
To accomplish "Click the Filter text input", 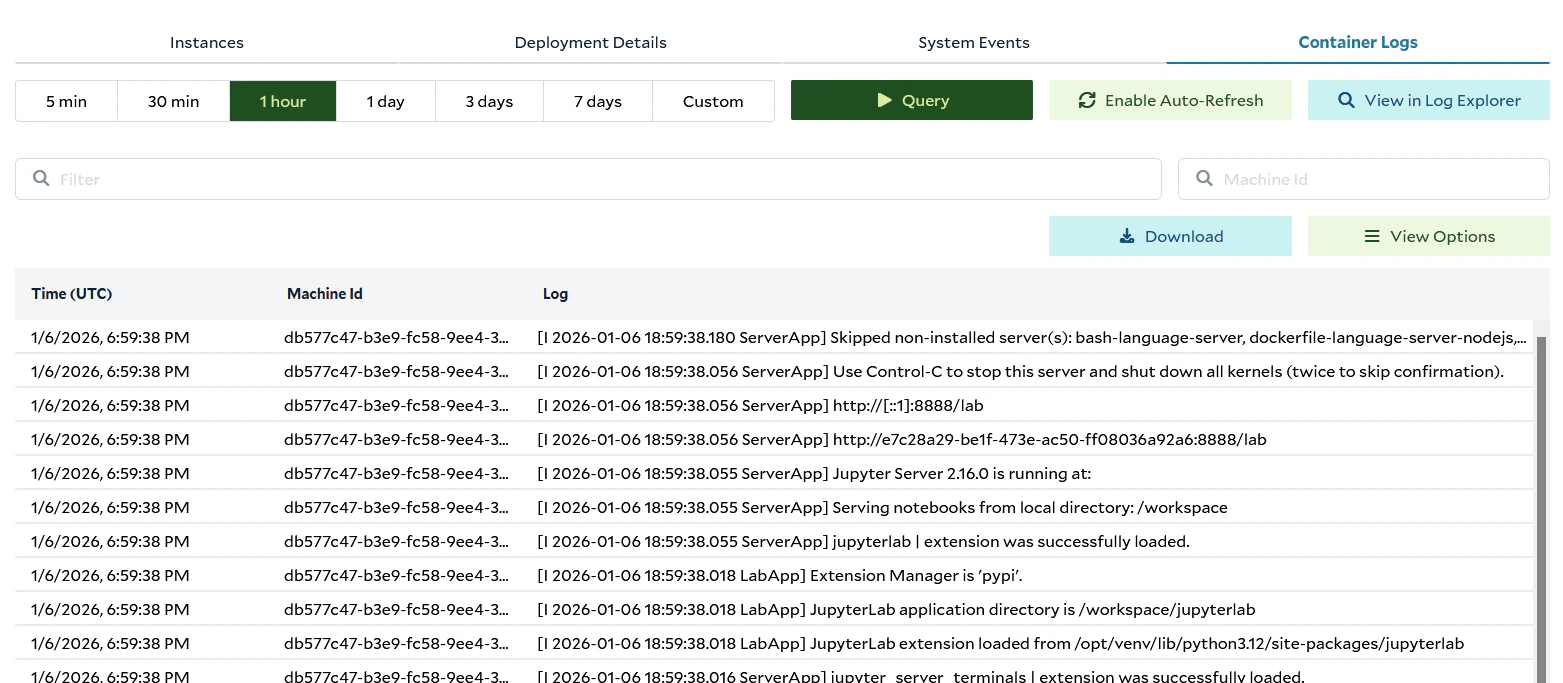I will 600,179.
